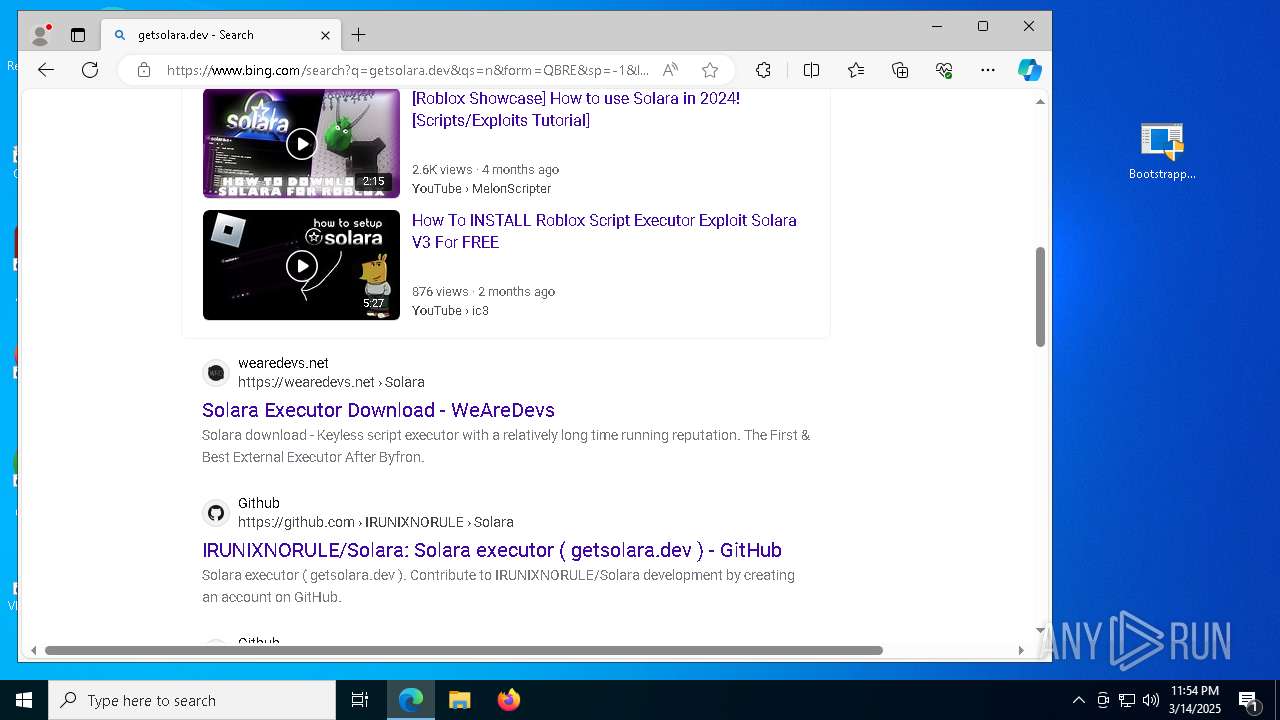Toggle Split screen view
Screen dimensions: 1280x720
811,70
